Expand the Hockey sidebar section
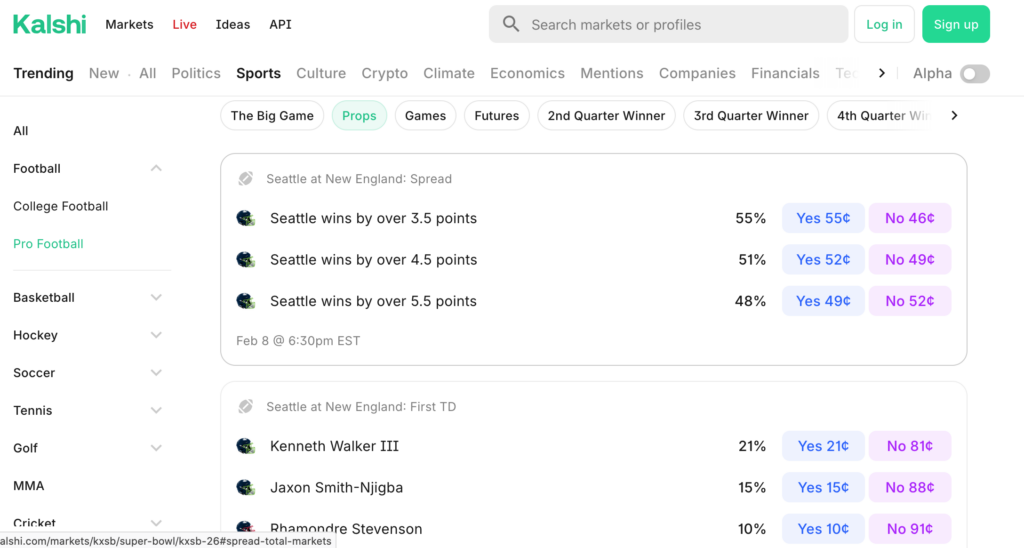Image resolution: width=1024 pixels, height=548 pixels. [156, 335]
